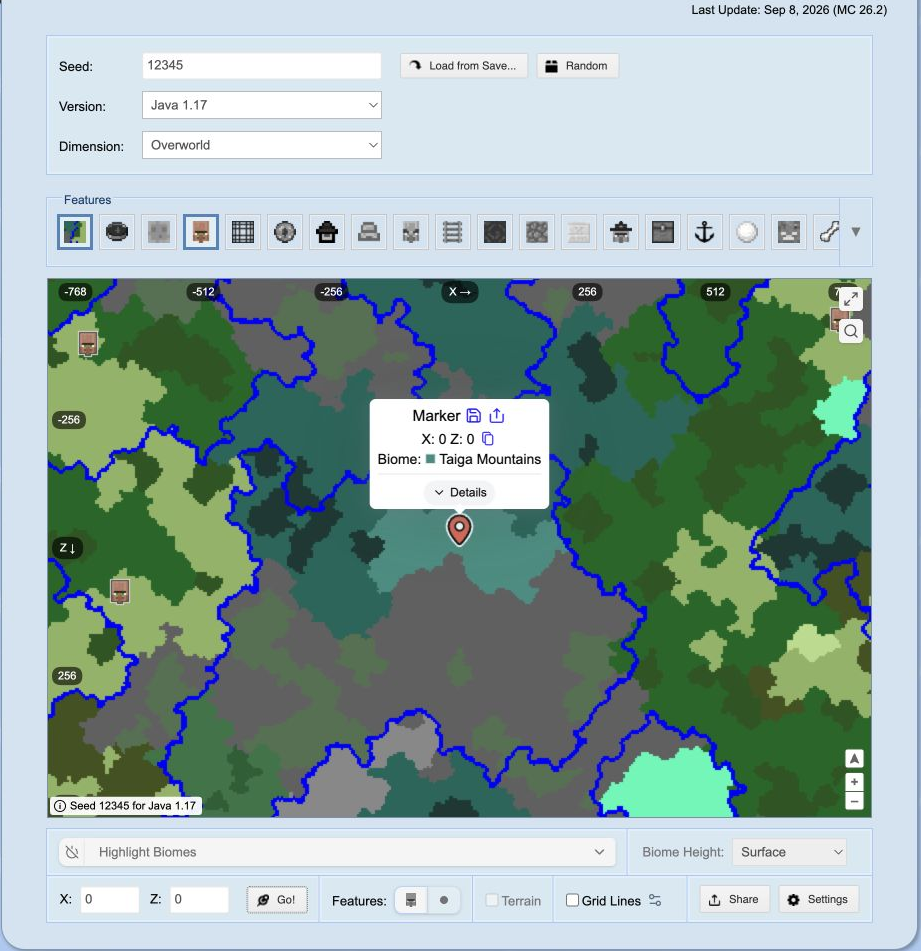Viewport: 921px width, 951px height.
Task: Enable the Woodland Mansion black house feature
Action: (x=327, y=232)
